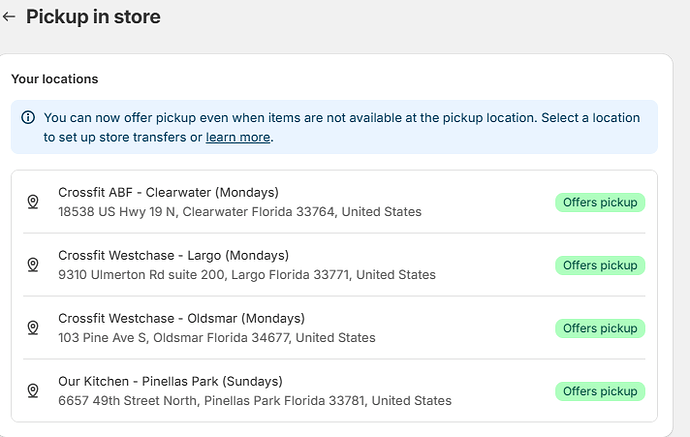Click the Pickup in store page heading
The image size is (690, 437).
93,17
